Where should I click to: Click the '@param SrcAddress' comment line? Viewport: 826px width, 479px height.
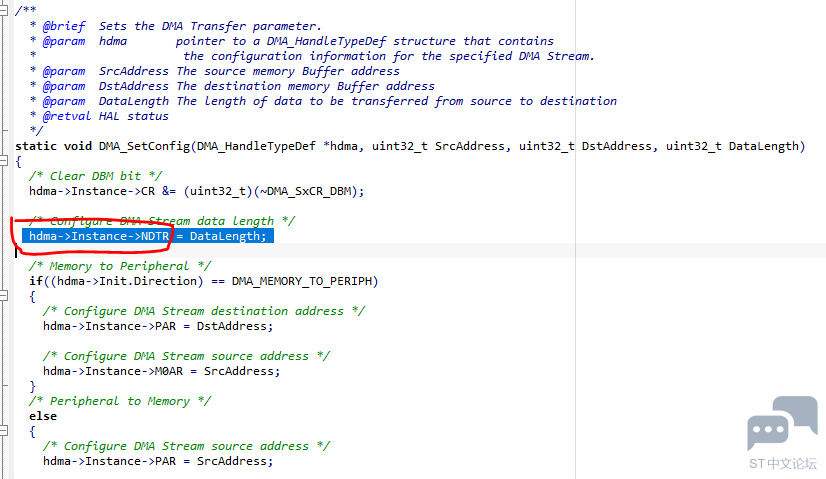click(215, 71)
